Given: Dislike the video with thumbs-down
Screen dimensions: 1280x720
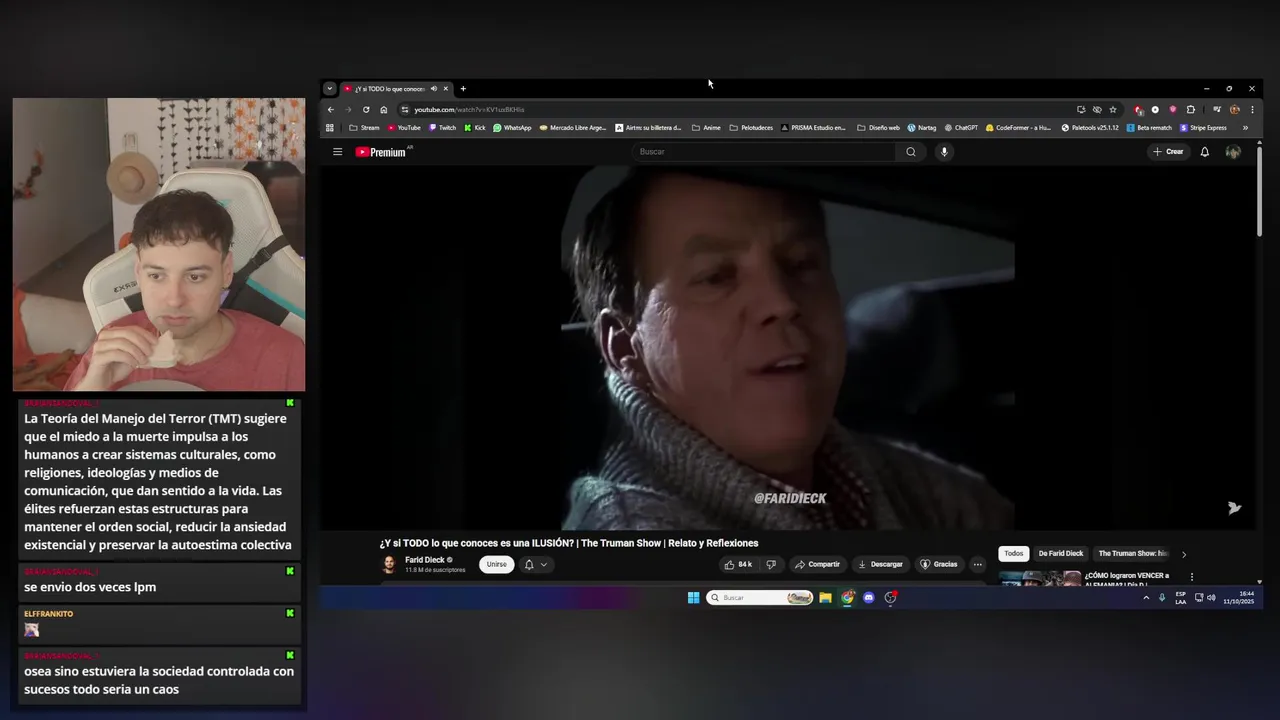Looking at the screenshot, I should [x=771, y=564].
